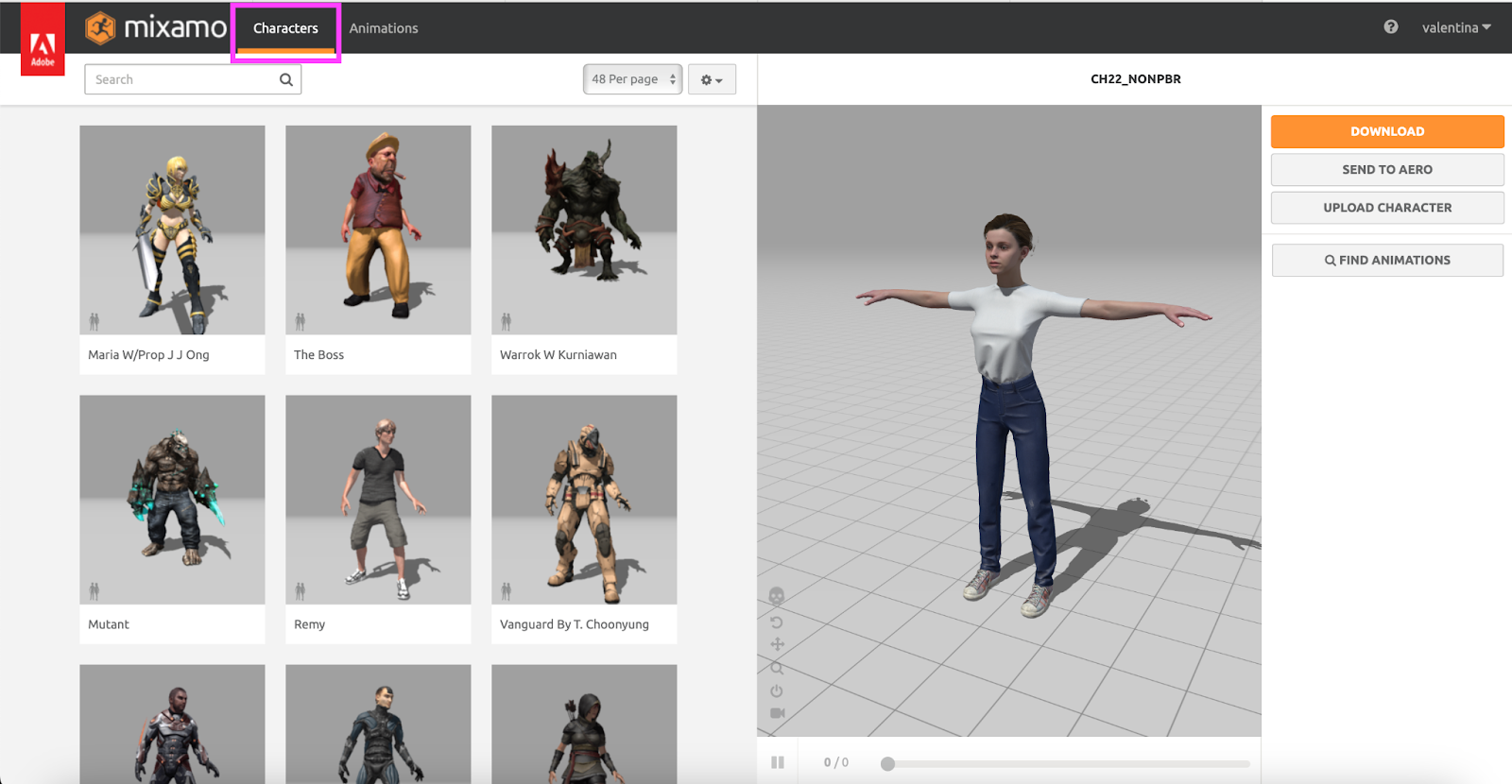Image resolution: width=1512 pixels, height=784 pixels.
Task: Open the help question mark icon
Action: pyautogui.click(x=1391, y=27)
